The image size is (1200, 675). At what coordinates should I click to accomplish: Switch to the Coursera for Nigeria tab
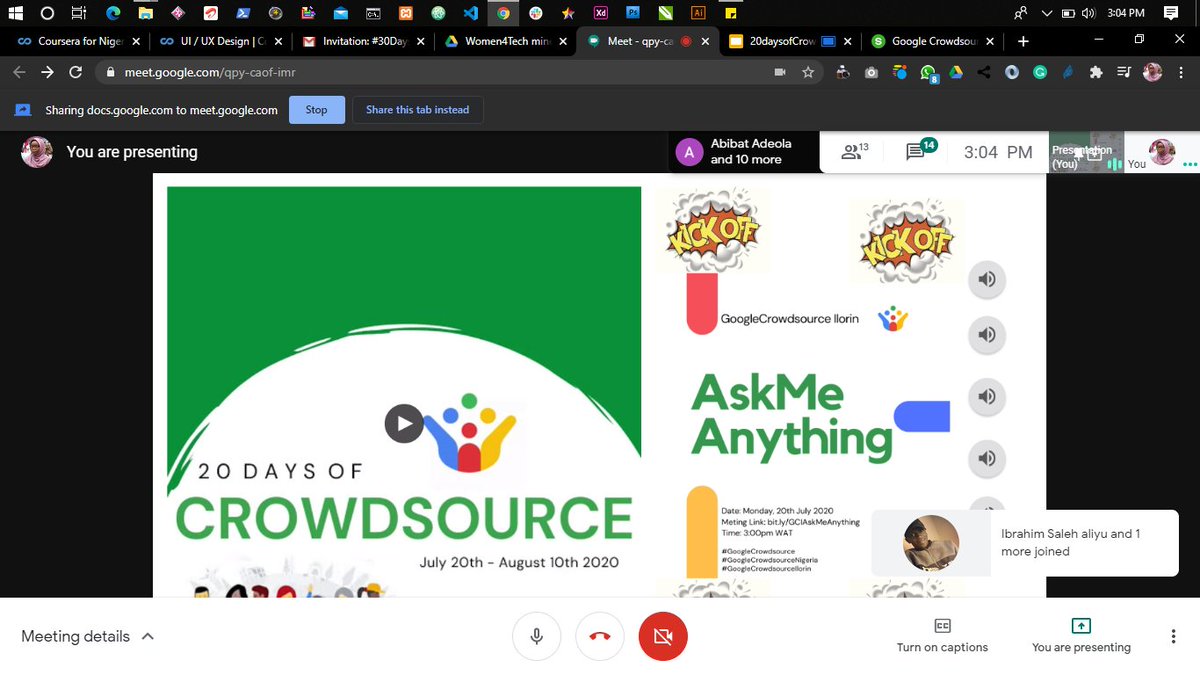[x=78, y=42]
